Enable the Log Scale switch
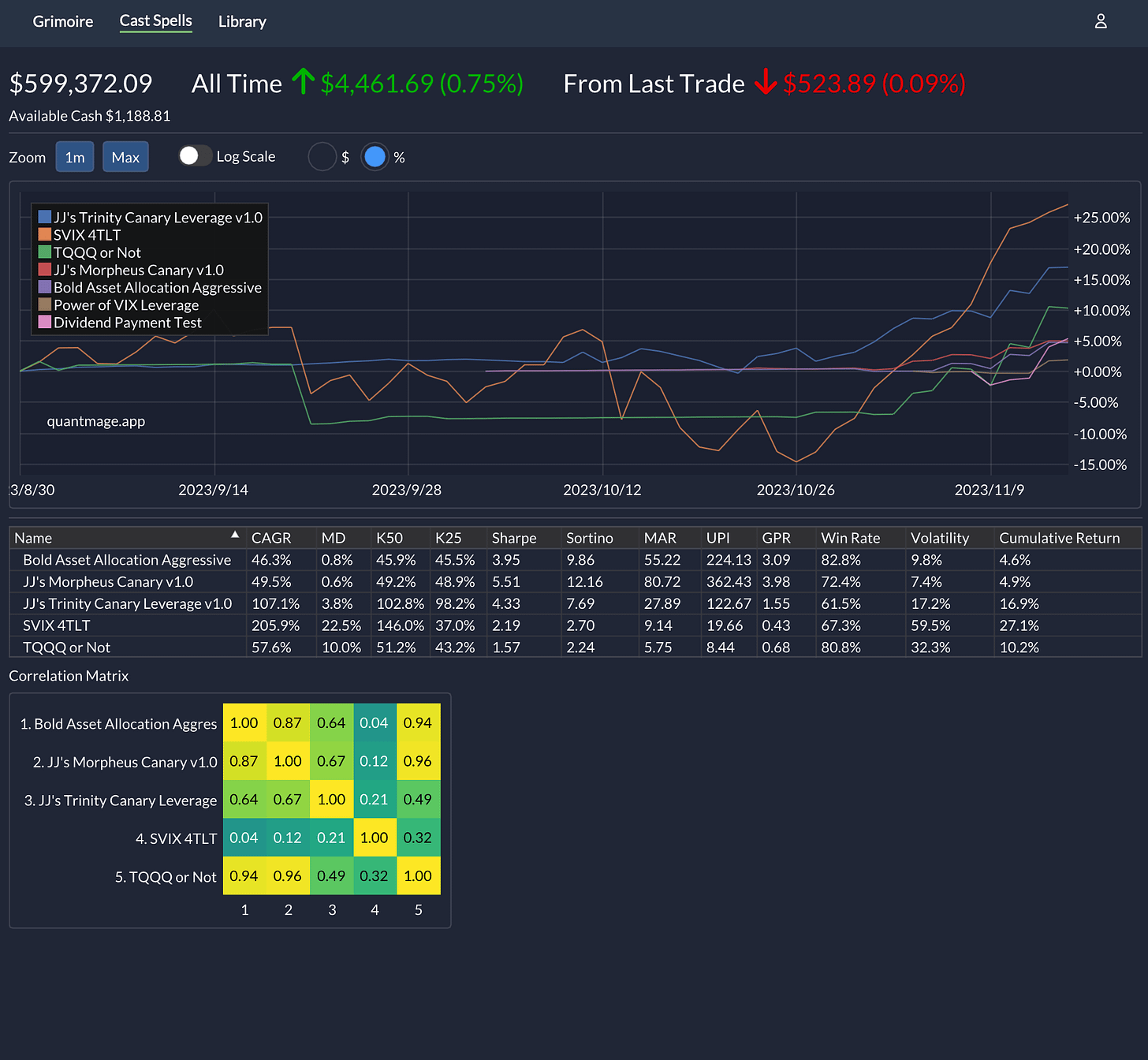 pyautogui.click(x=195, y=156)
